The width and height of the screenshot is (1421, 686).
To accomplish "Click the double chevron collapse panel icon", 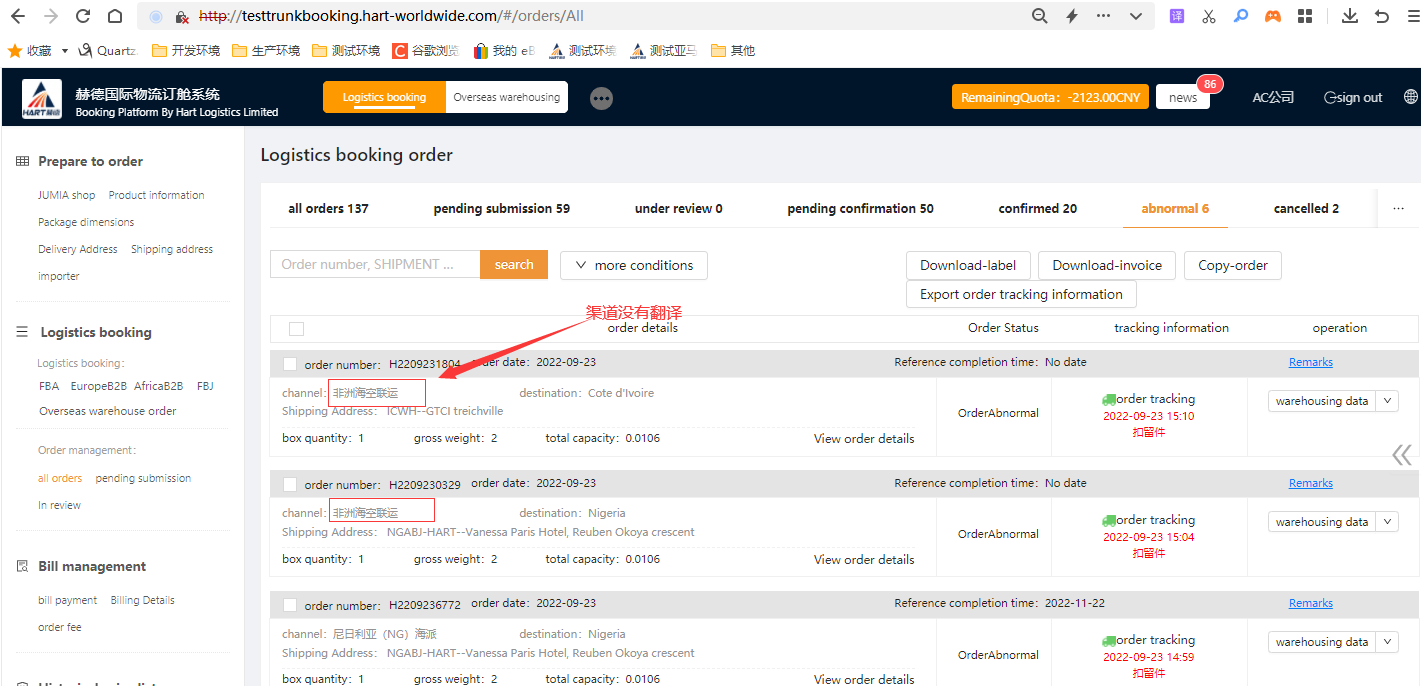I will (1402, 456).
